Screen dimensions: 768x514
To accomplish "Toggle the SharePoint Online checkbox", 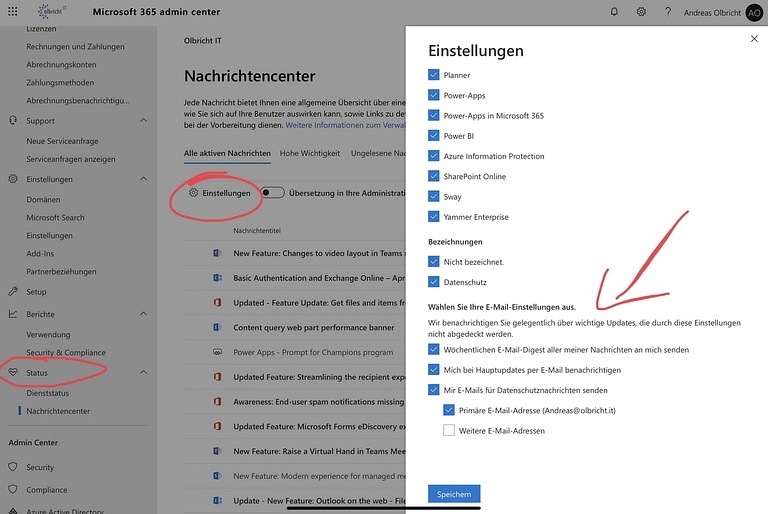I will [433, 176].
